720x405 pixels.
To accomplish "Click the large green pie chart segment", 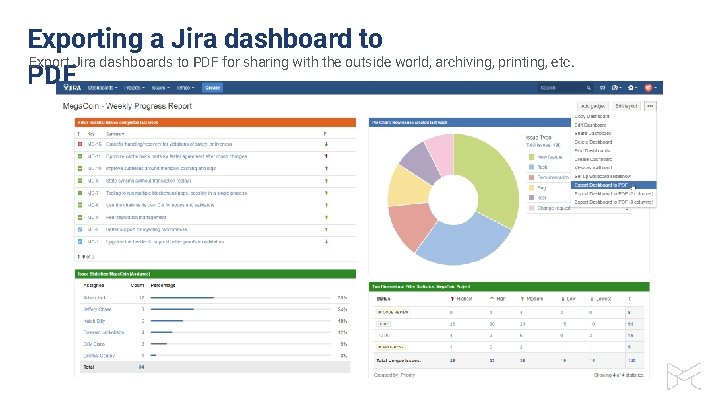I will [x=496, y=177].
